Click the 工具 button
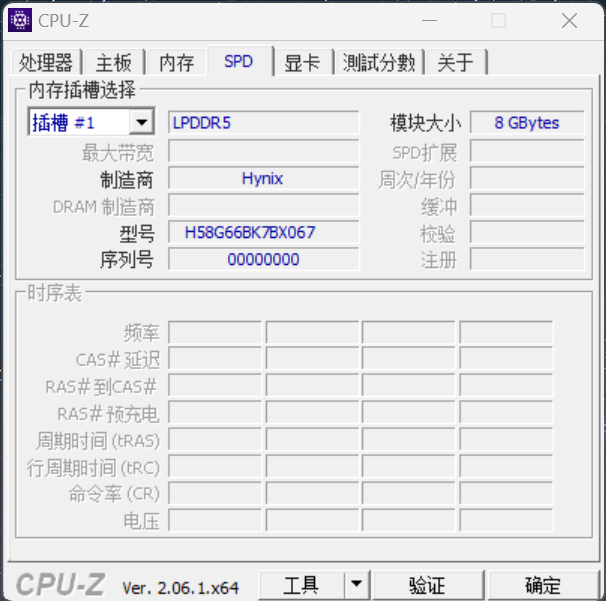The height and width of the screenshot is (601, 606). [x=301, y=585]
